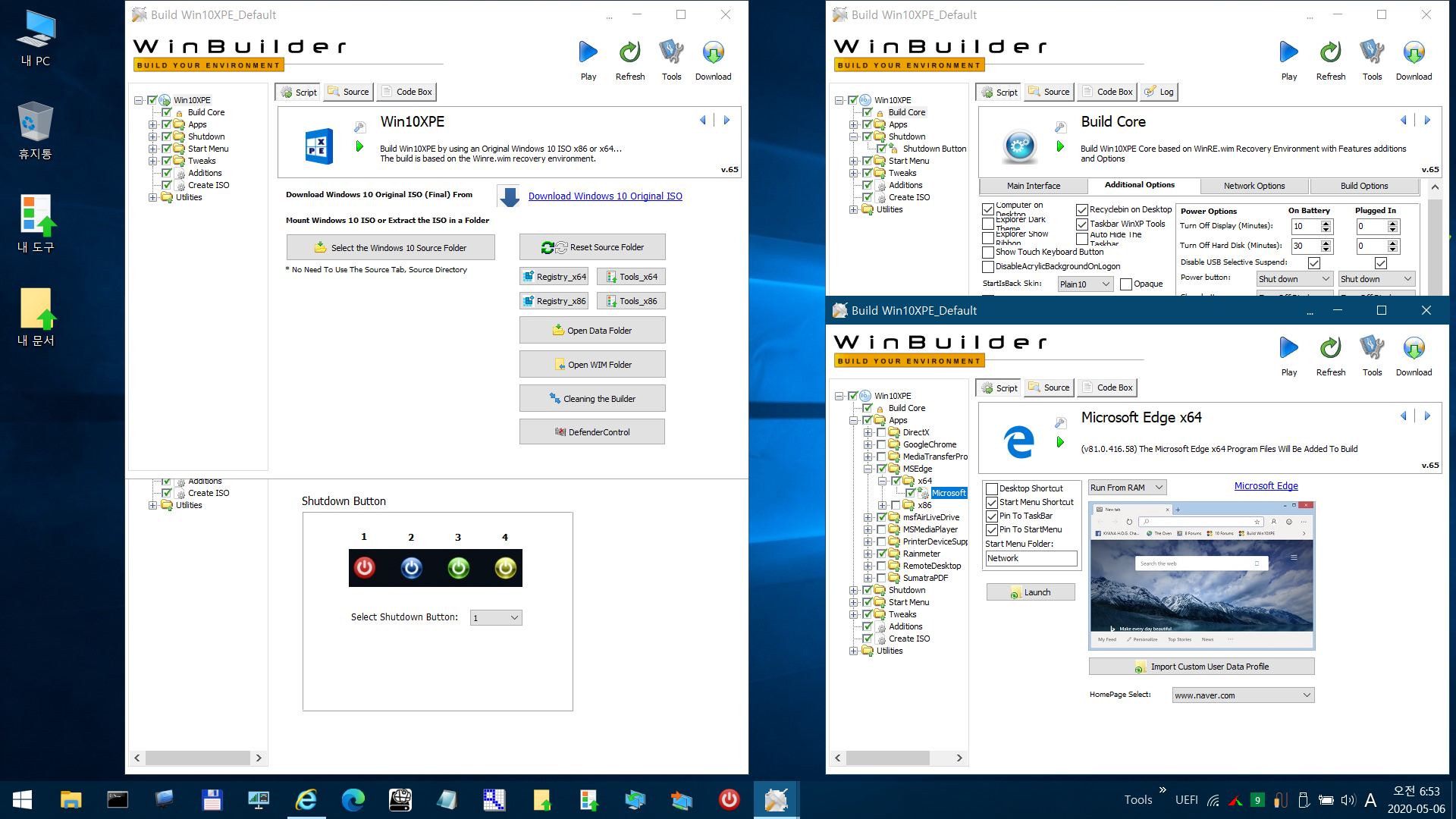Open Tools icon in left WinBuilder window

pos(671,52)
